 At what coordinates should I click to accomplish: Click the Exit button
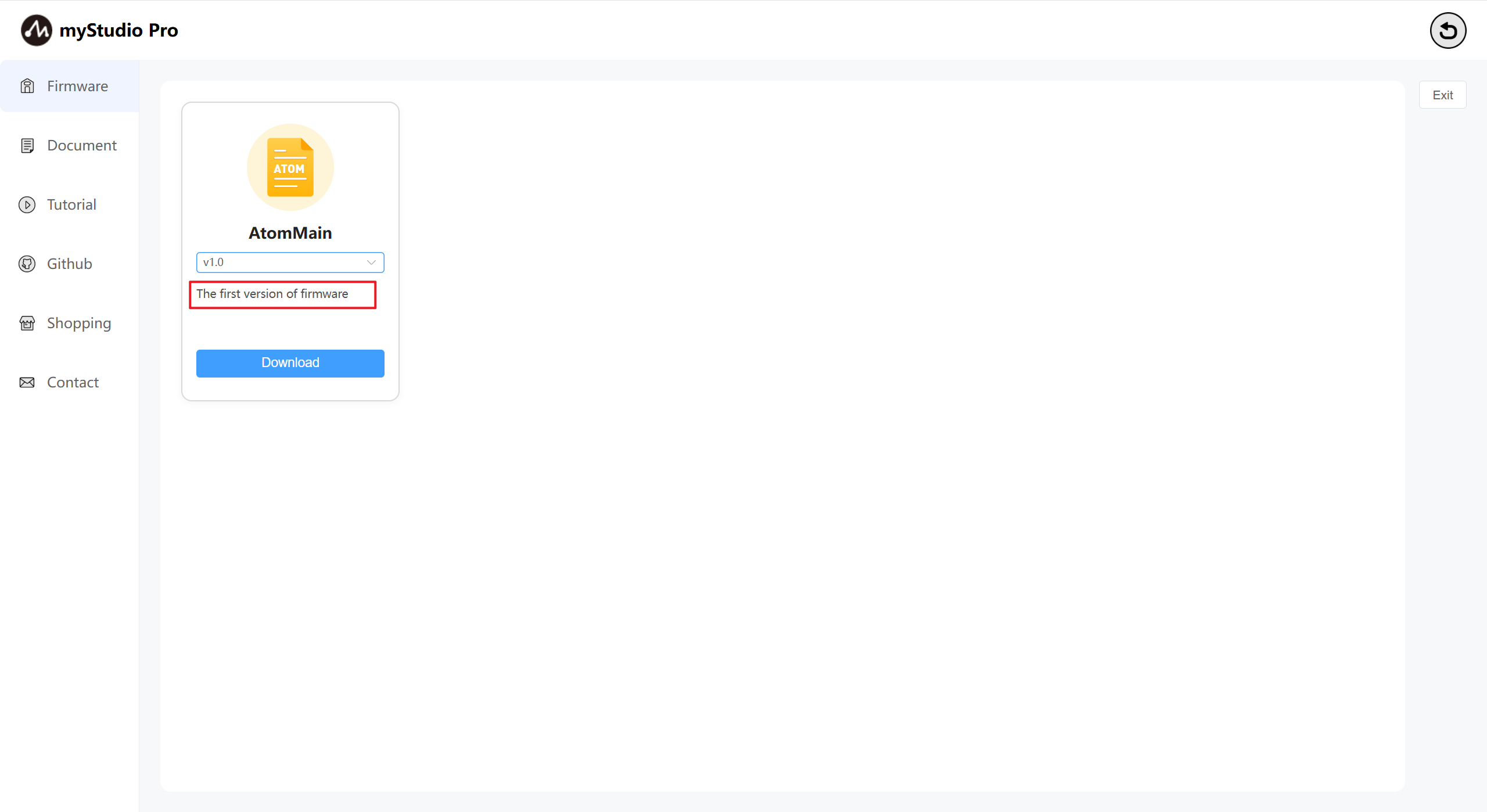click(1442, 95)
